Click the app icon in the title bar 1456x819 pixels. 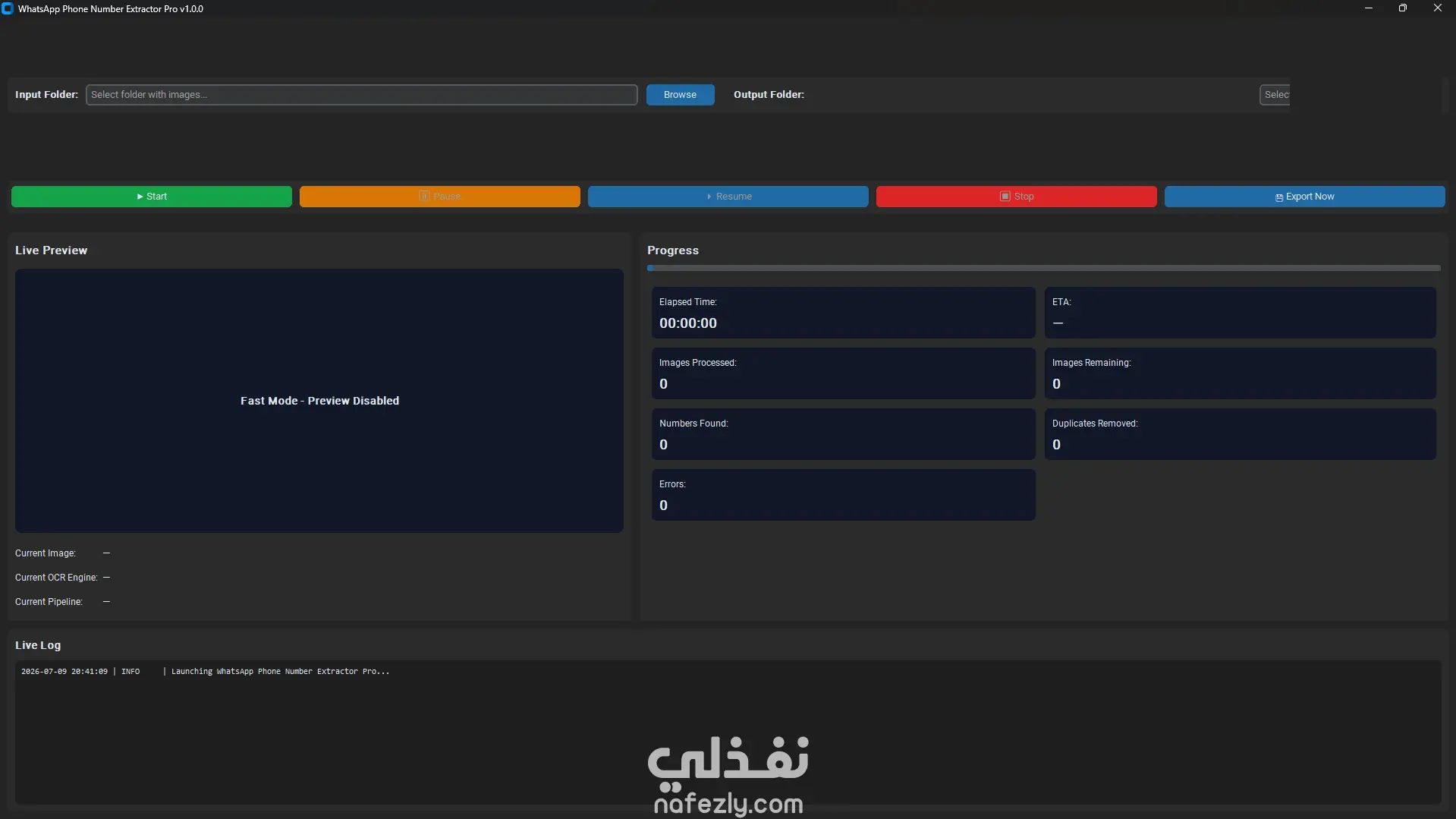[x=8, y=9]
